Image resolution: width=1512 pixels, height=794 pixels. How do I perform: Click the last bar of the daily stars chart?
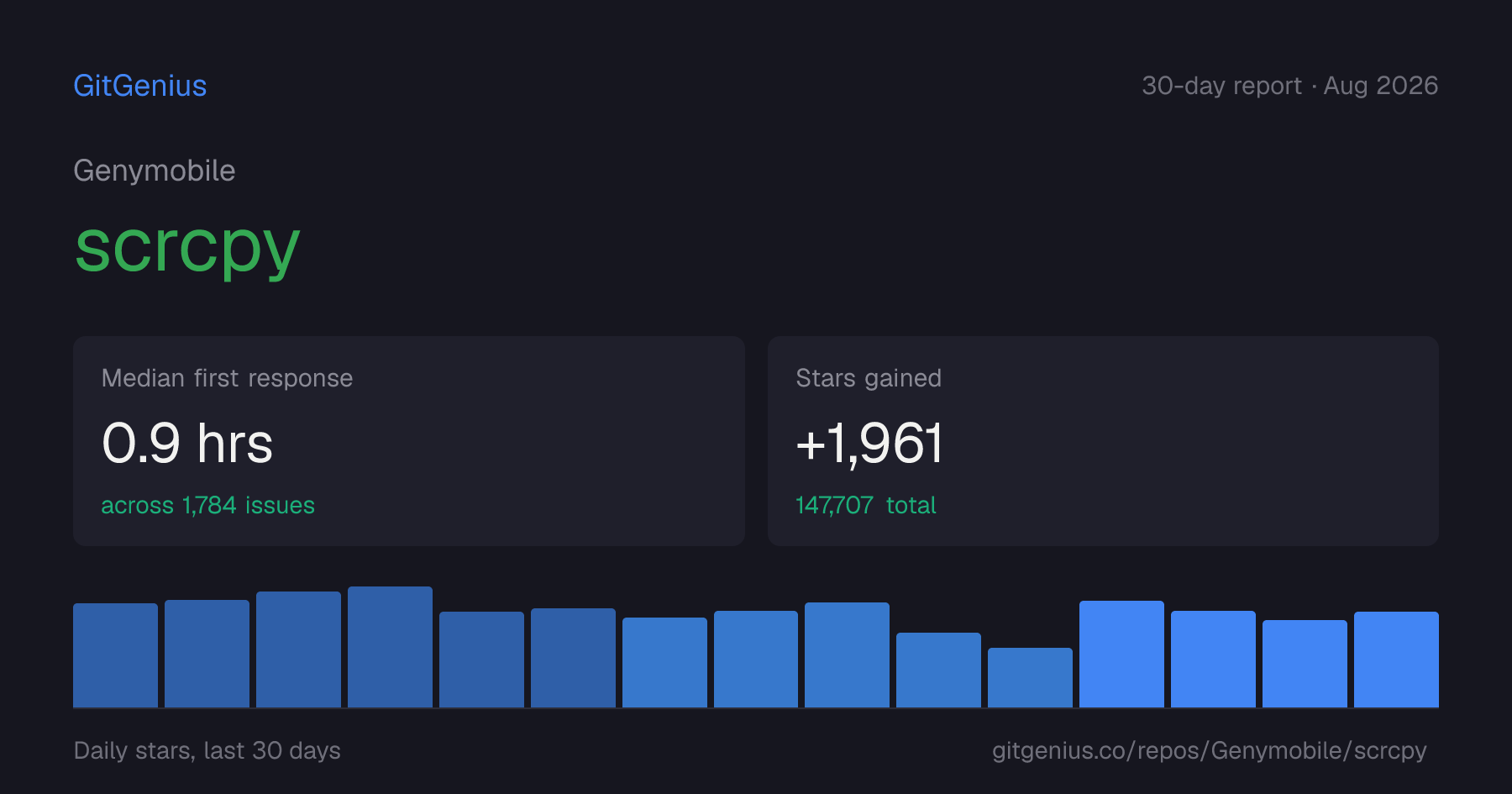point(1396,660)
